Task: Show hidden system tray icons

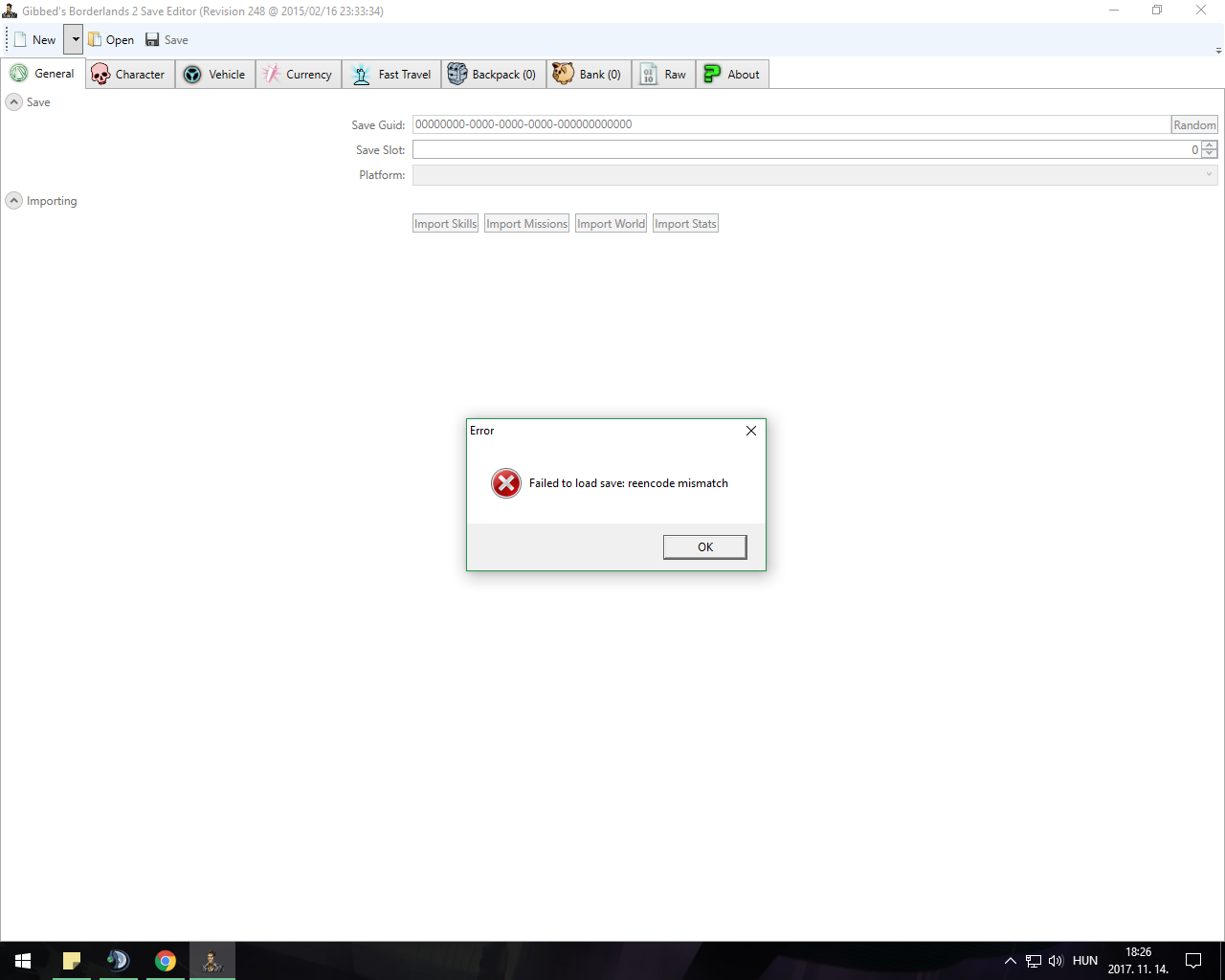Action: [x=1010, y=961]
